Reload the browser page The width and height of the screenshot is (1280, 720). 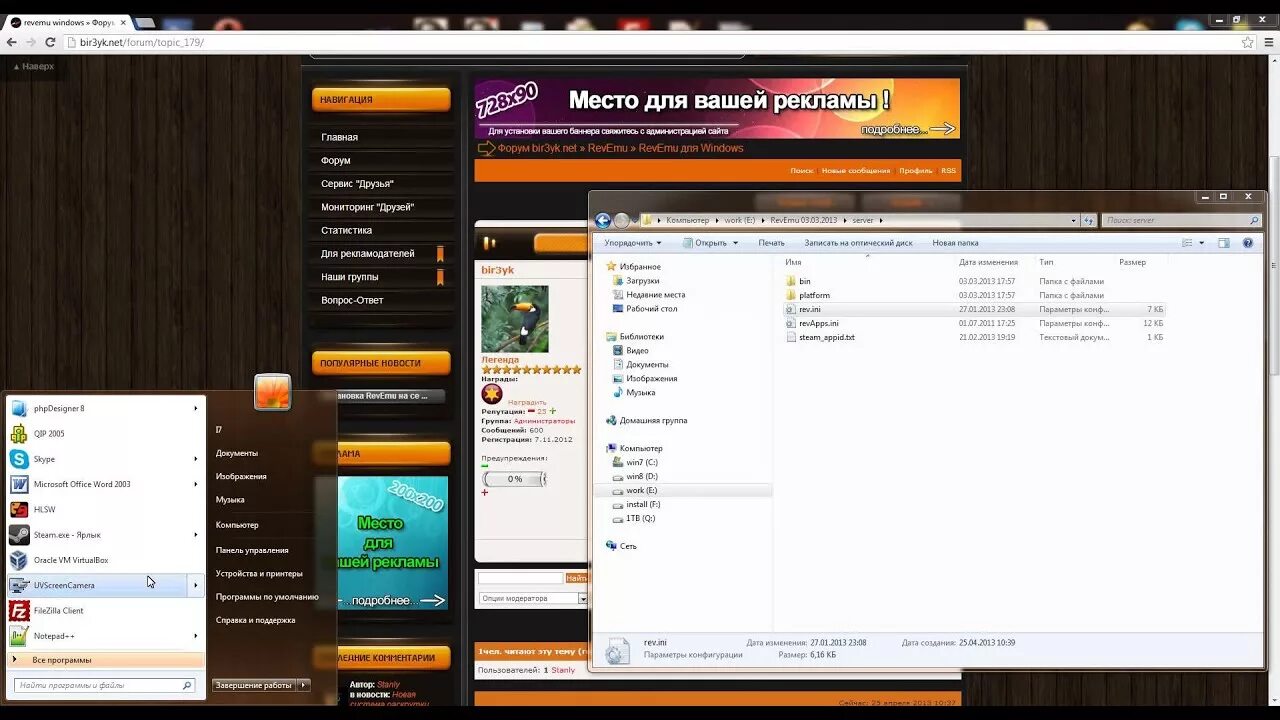coord(51,42)
